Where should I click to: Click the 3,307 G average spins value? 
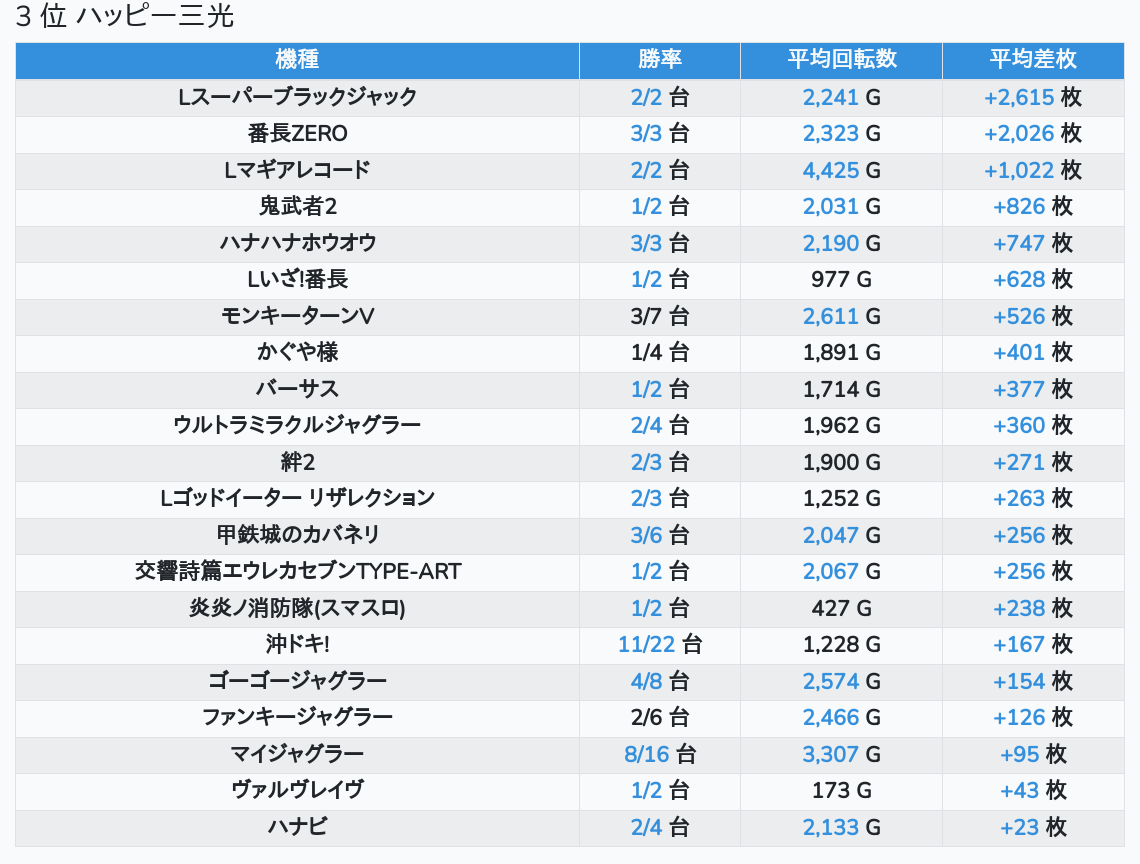[841, 754]
